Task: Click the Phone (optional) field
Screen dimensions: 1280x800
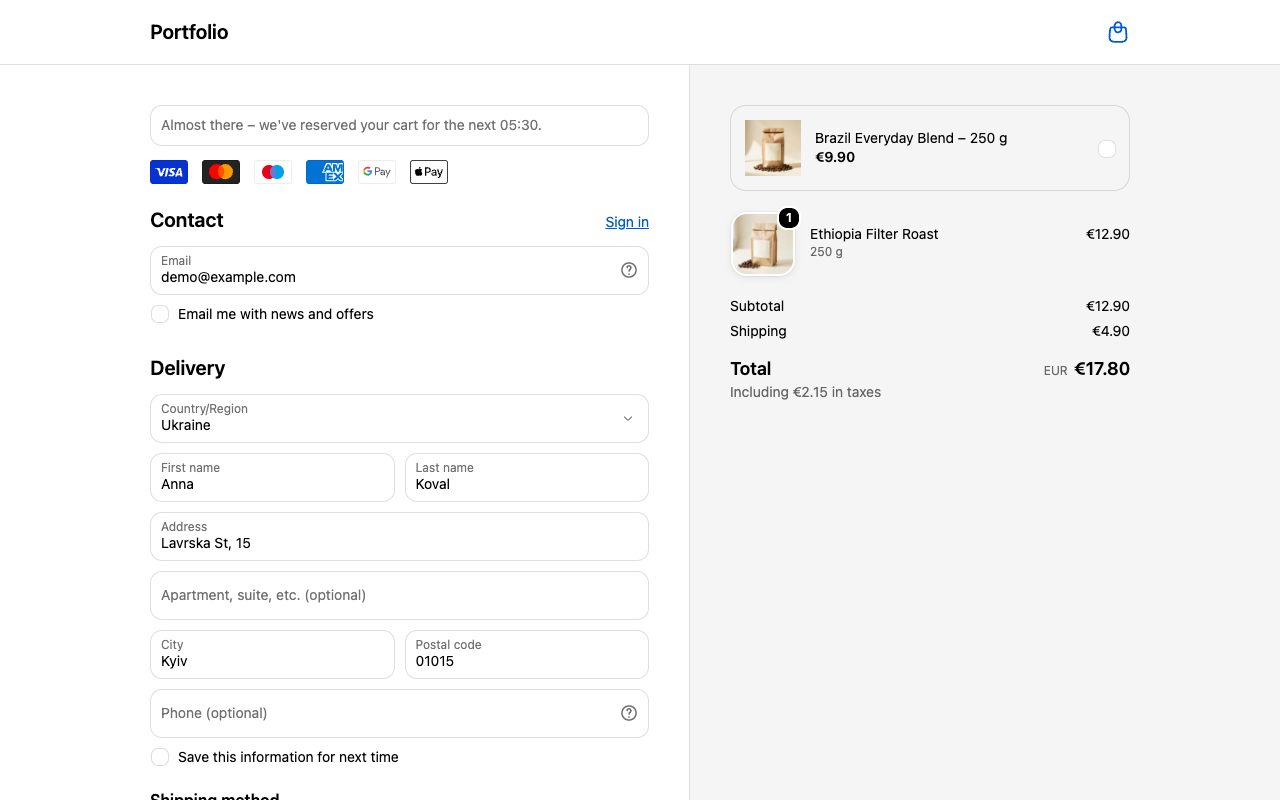Action: click(x=399, y=713)
